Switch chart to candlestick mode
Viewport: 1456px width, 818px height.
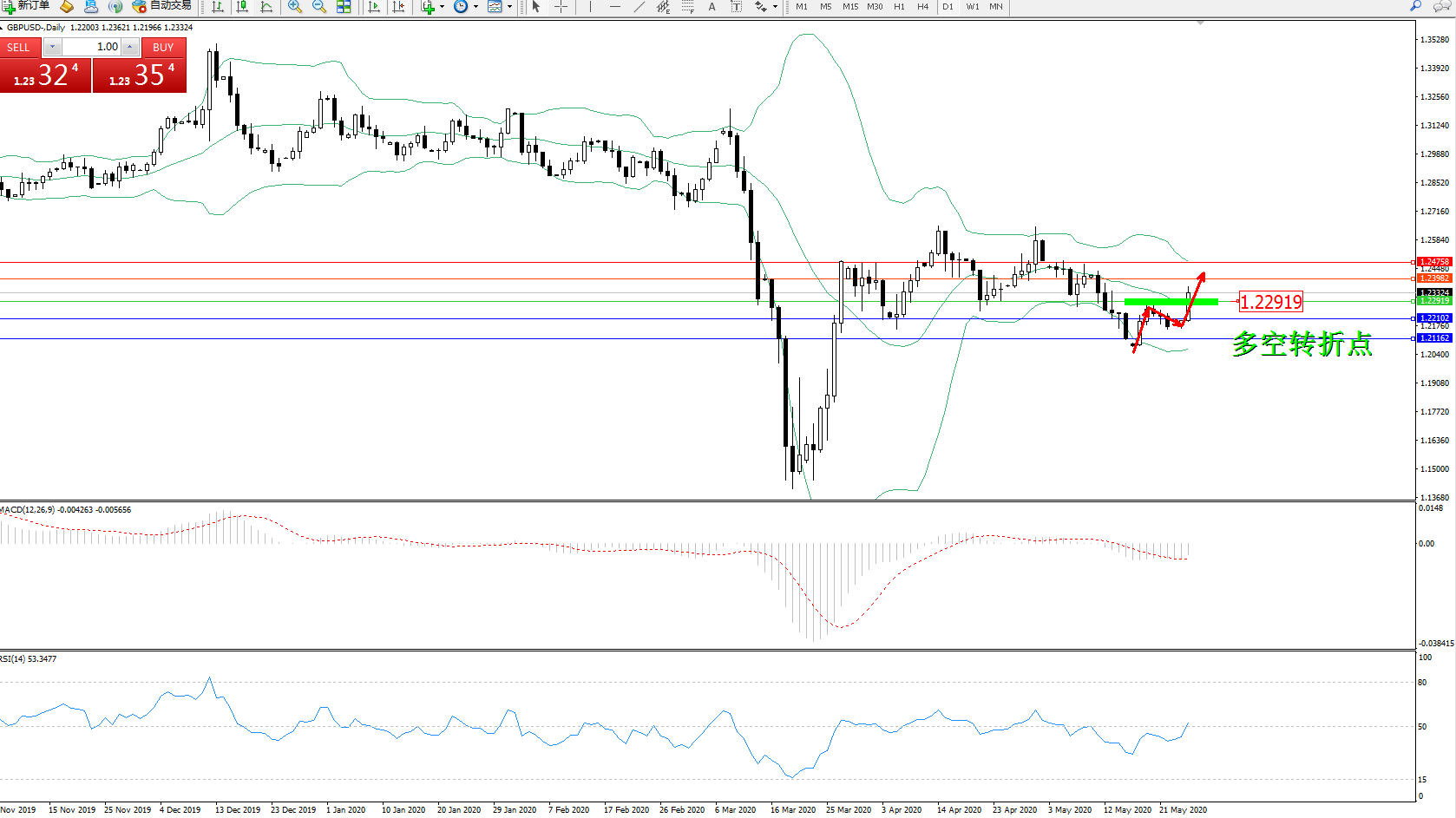pyautogui.click(x=242, y=7)
